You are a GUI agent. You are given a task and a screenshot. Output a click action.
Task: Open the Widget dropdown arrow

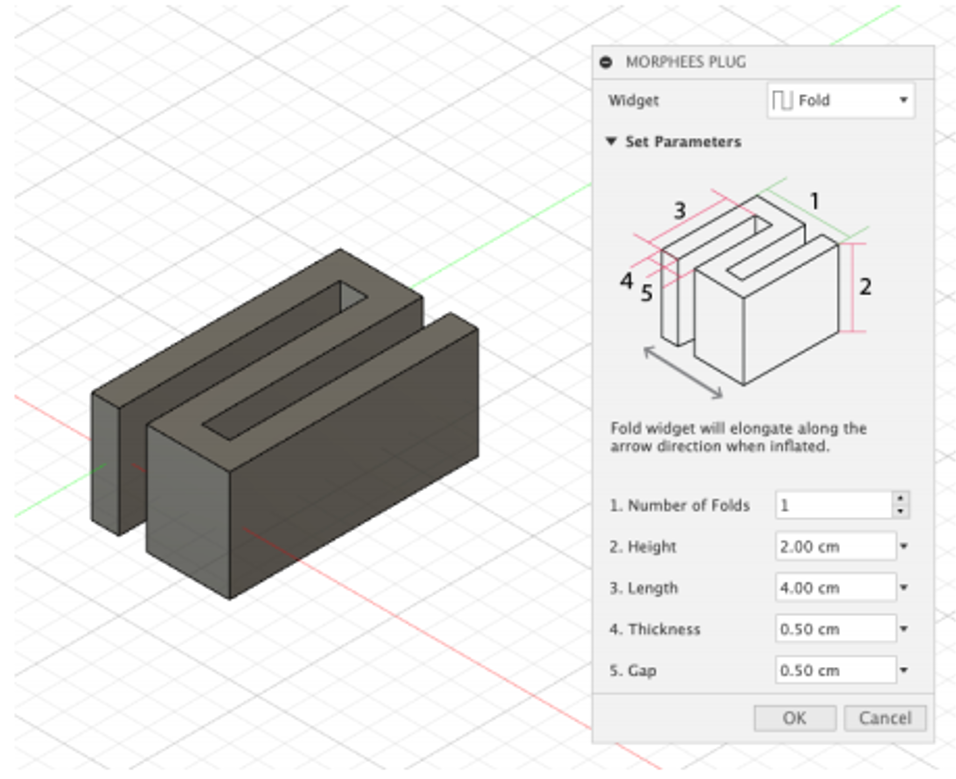[902, 100]
